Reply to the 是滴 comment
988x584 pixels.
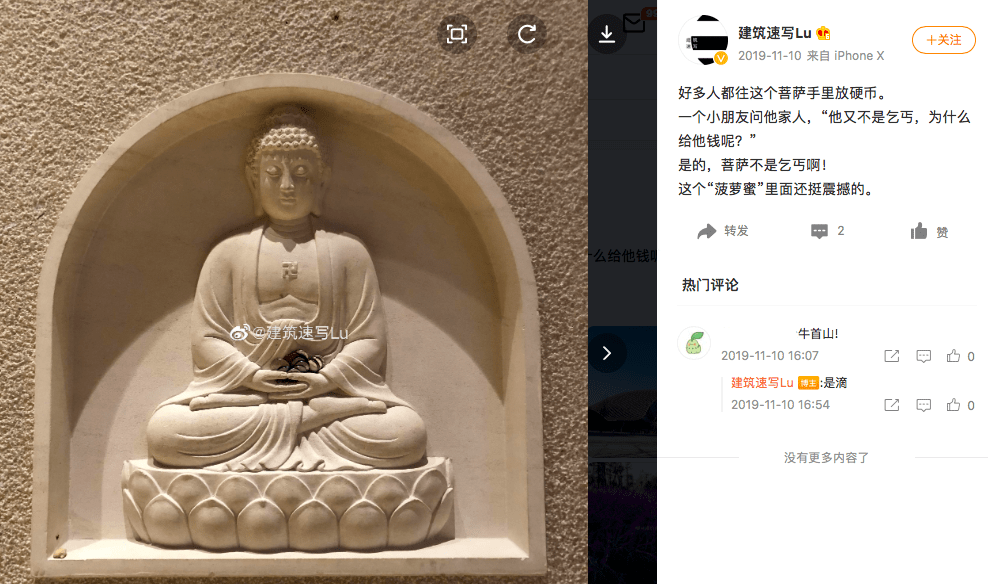click(x=924, y=405)
